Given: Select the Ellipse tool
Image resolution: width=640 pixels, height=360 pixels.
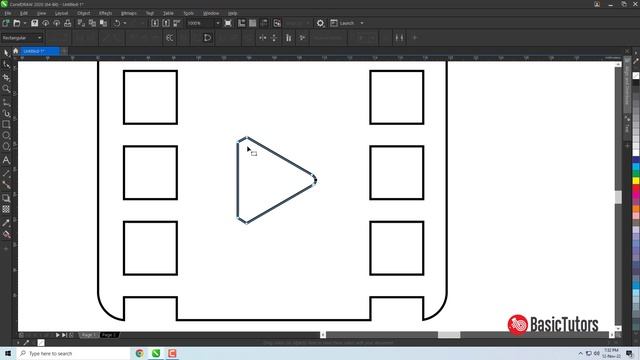Looking at the screenshot, I should click(x=6, y=135).
